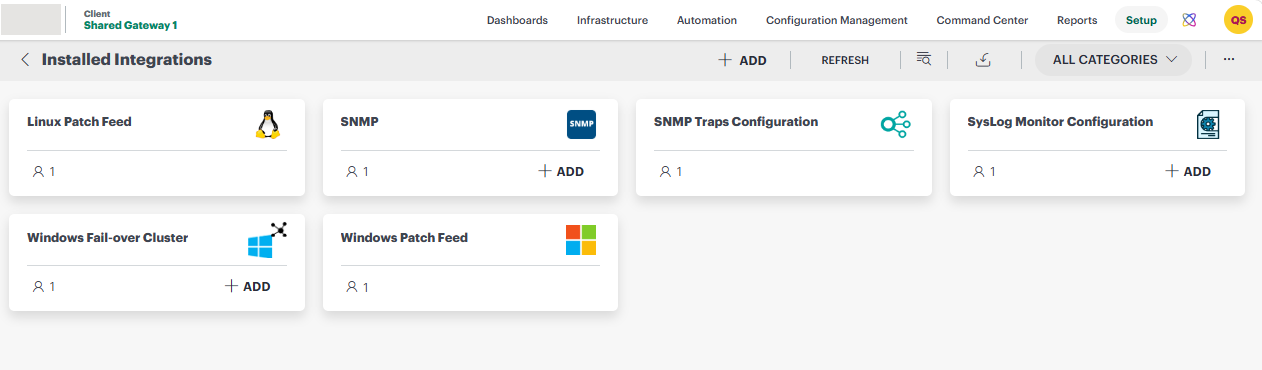
Task: Open the Infrastructure menu
Action: (612, 20)
